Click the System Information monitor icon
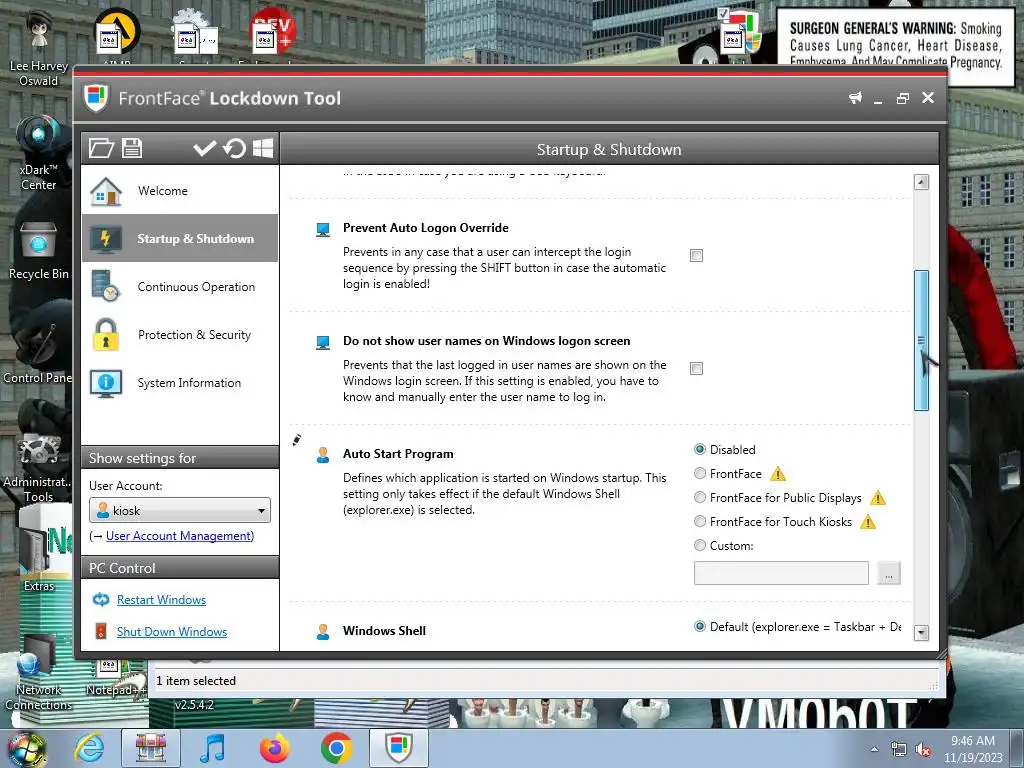This screenshot has width=1024, height=768. 106,383
